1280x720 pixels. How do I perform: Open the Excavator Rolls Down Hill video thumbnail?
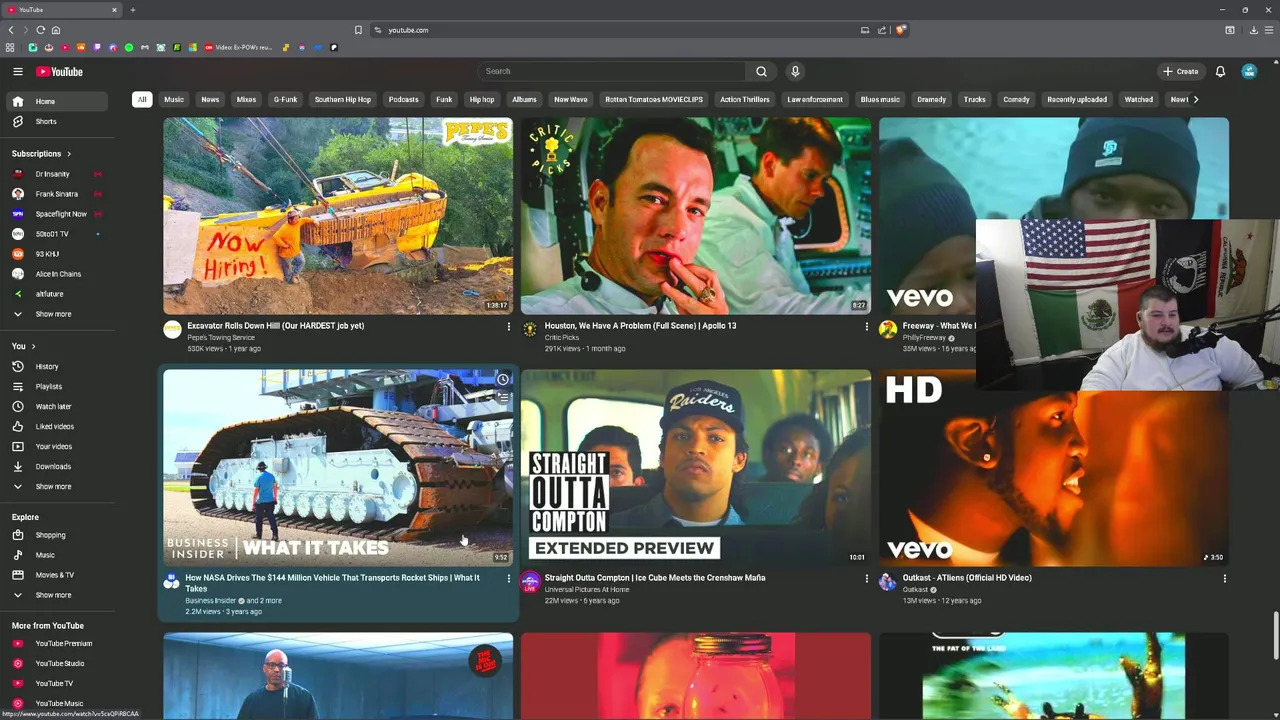[x=338, y=215]
